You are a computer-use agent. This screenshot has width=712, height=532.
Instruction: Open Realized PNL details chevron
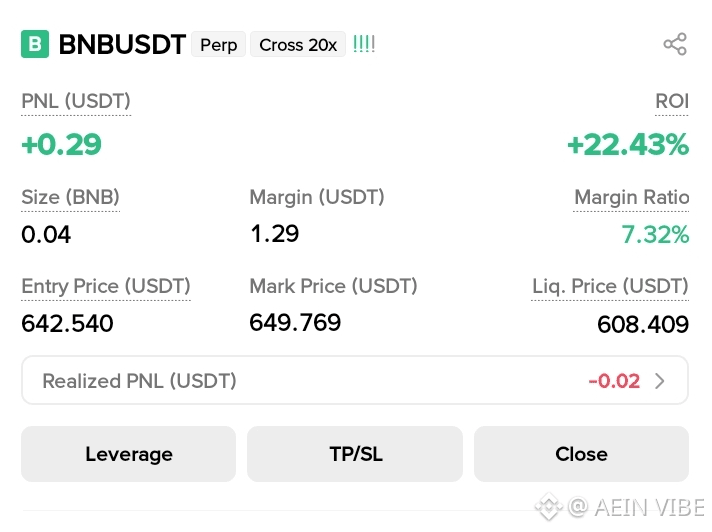660,381
